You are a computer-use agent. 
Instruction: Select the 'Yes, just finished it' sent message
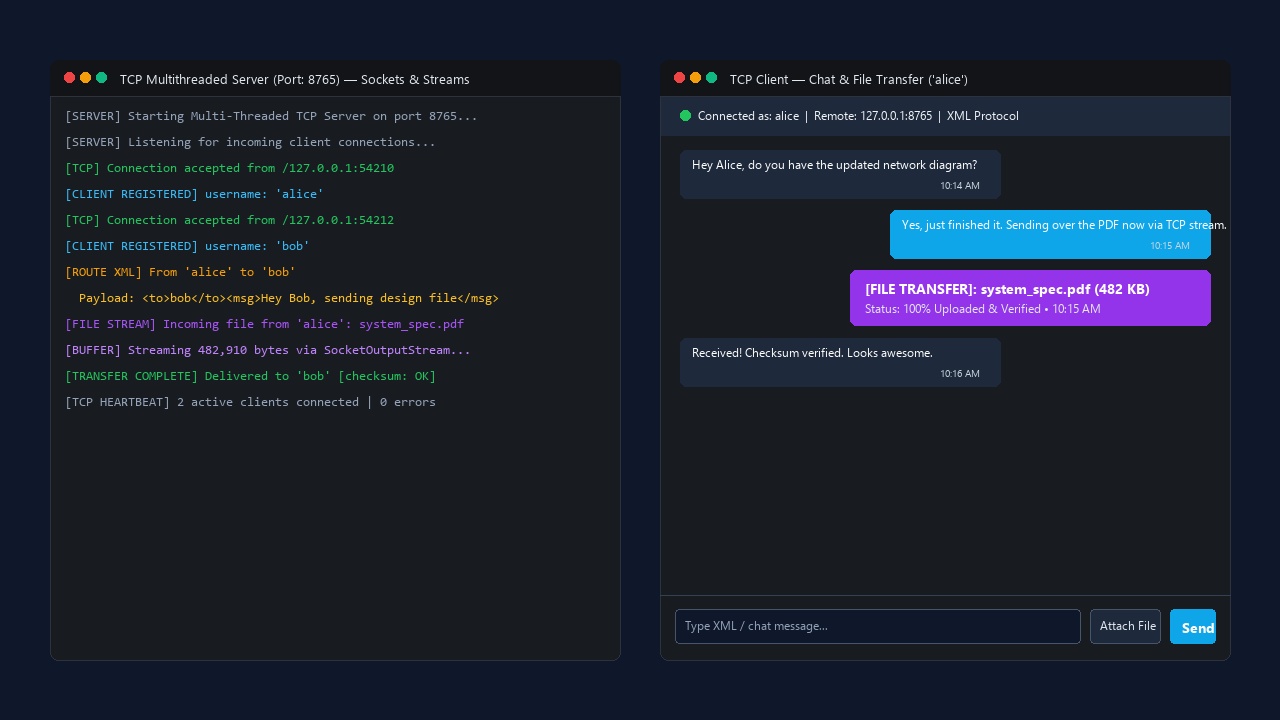[x=1050, y=234]
